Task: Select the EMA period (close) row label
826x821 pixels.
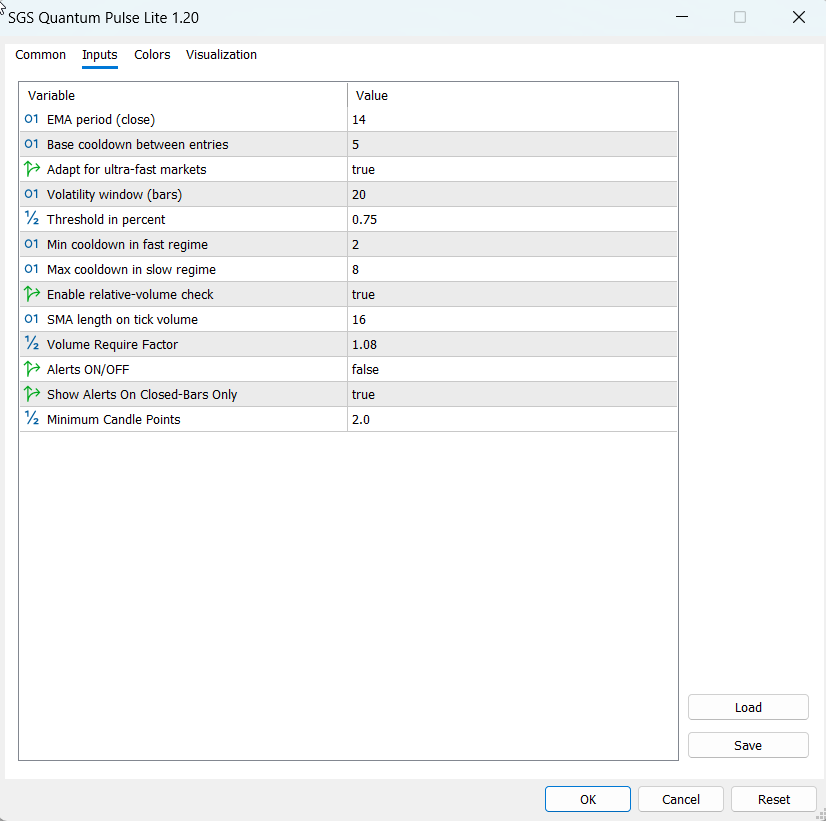Action: pyautogui.click(x=101, y=120)
